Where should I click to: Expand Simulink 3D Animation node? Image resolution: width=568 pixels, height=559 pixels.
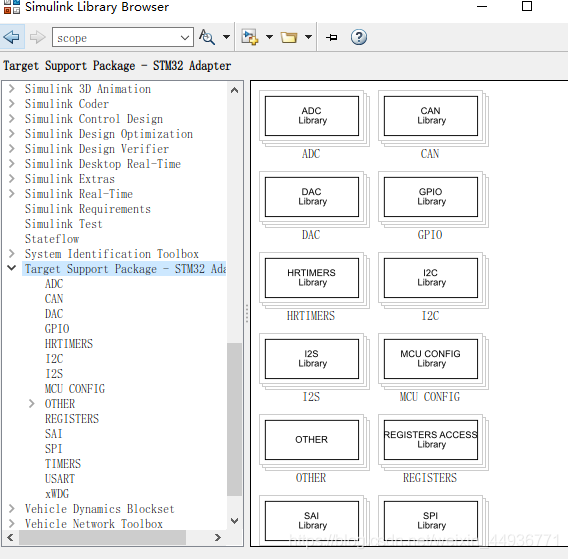click(12, 89)
